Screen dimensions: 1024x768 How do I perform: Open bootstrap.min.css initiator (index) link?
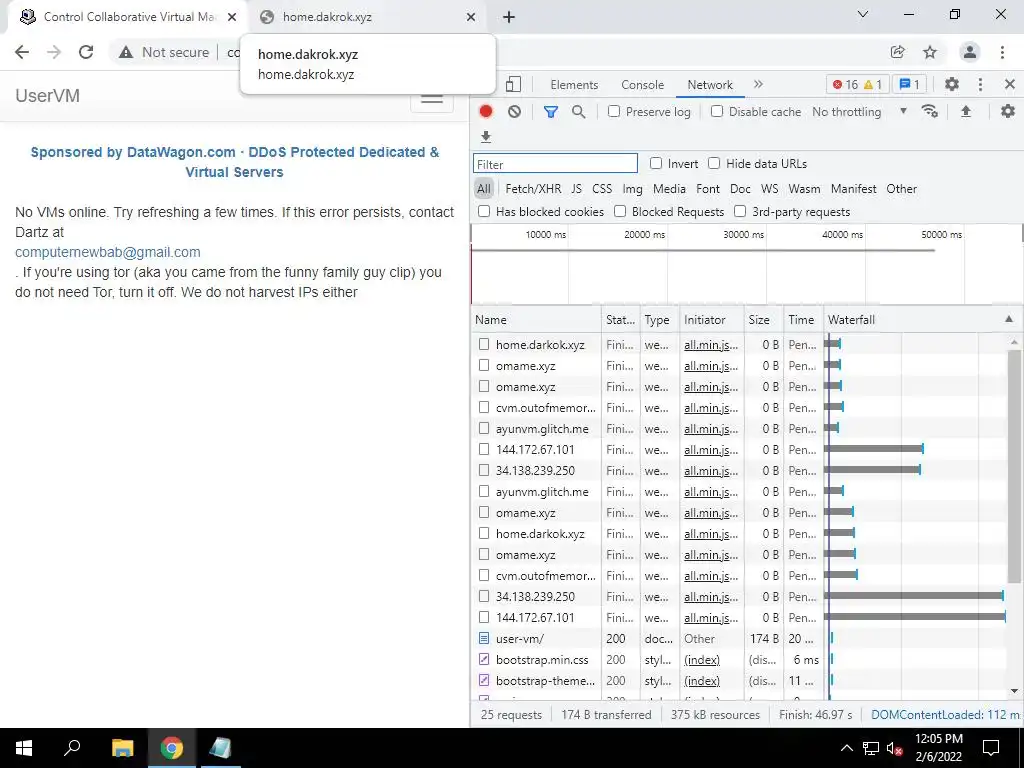pos(702,660)
